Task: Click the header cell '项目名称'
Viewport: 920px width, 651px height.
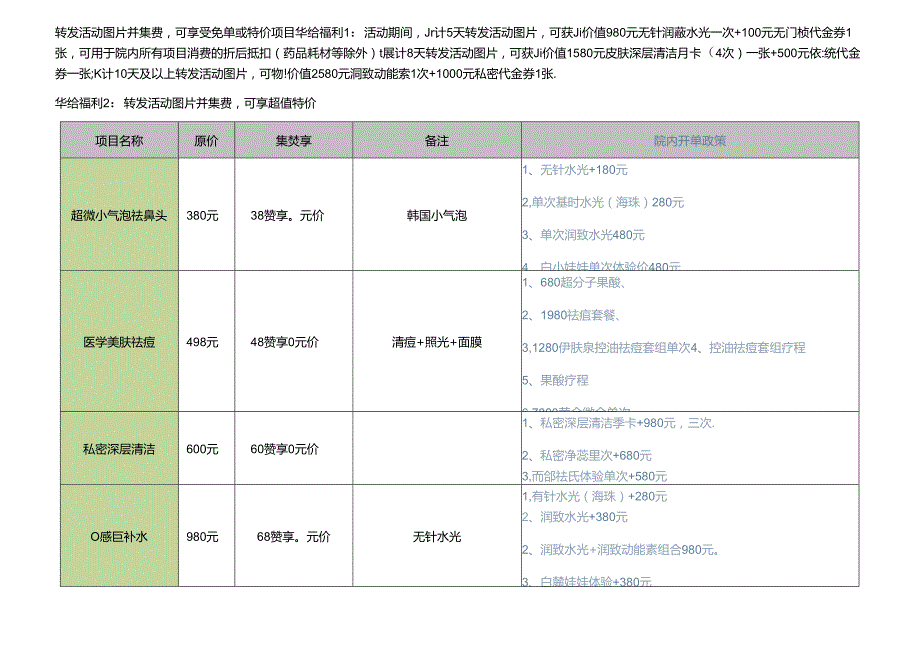Action: 119,141
